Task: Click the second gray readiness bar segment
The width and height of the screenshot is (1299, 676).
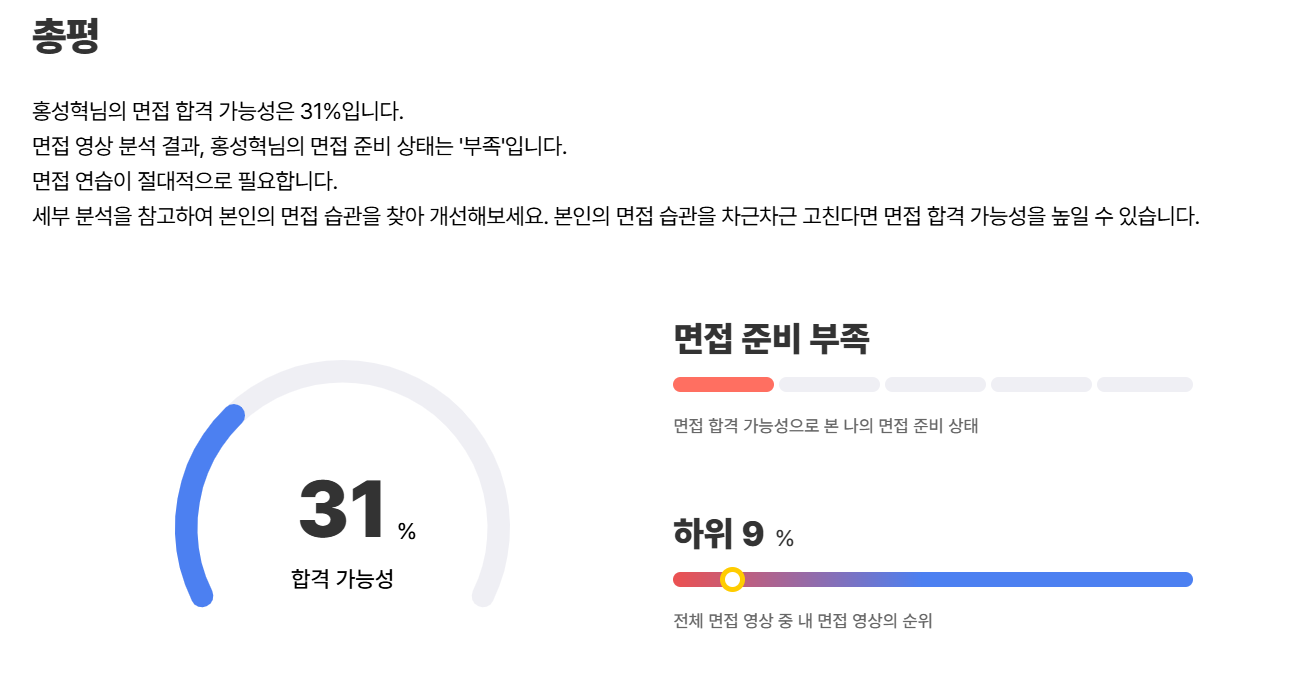Action: tap(829, 385)
